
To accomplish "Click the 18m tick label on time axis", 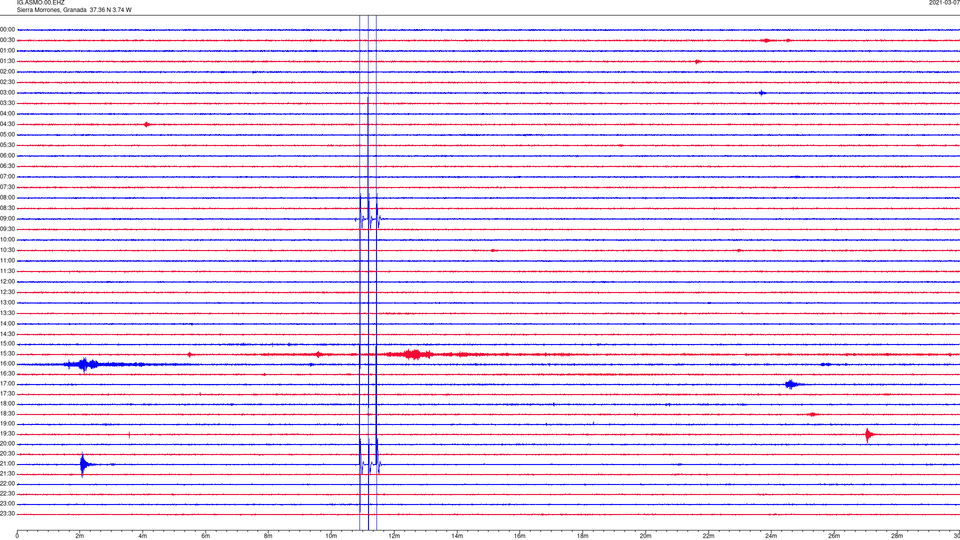I will (582, 536).
